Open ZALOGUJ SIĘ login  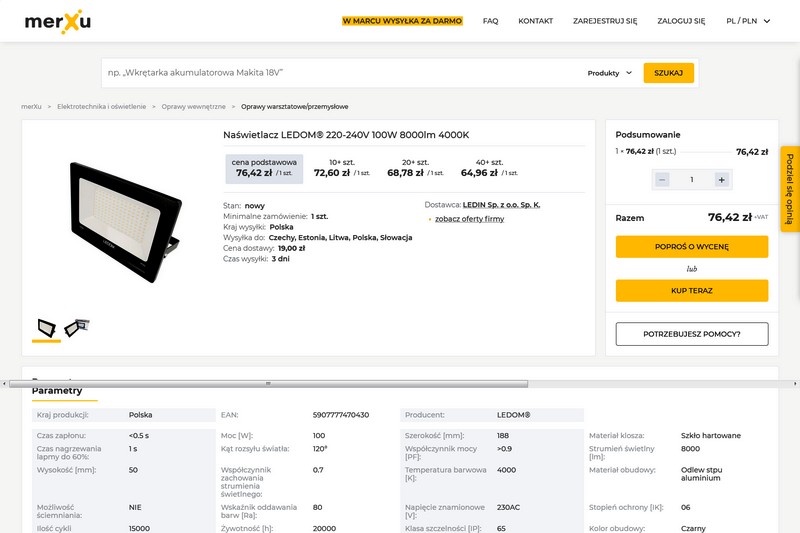681,21
